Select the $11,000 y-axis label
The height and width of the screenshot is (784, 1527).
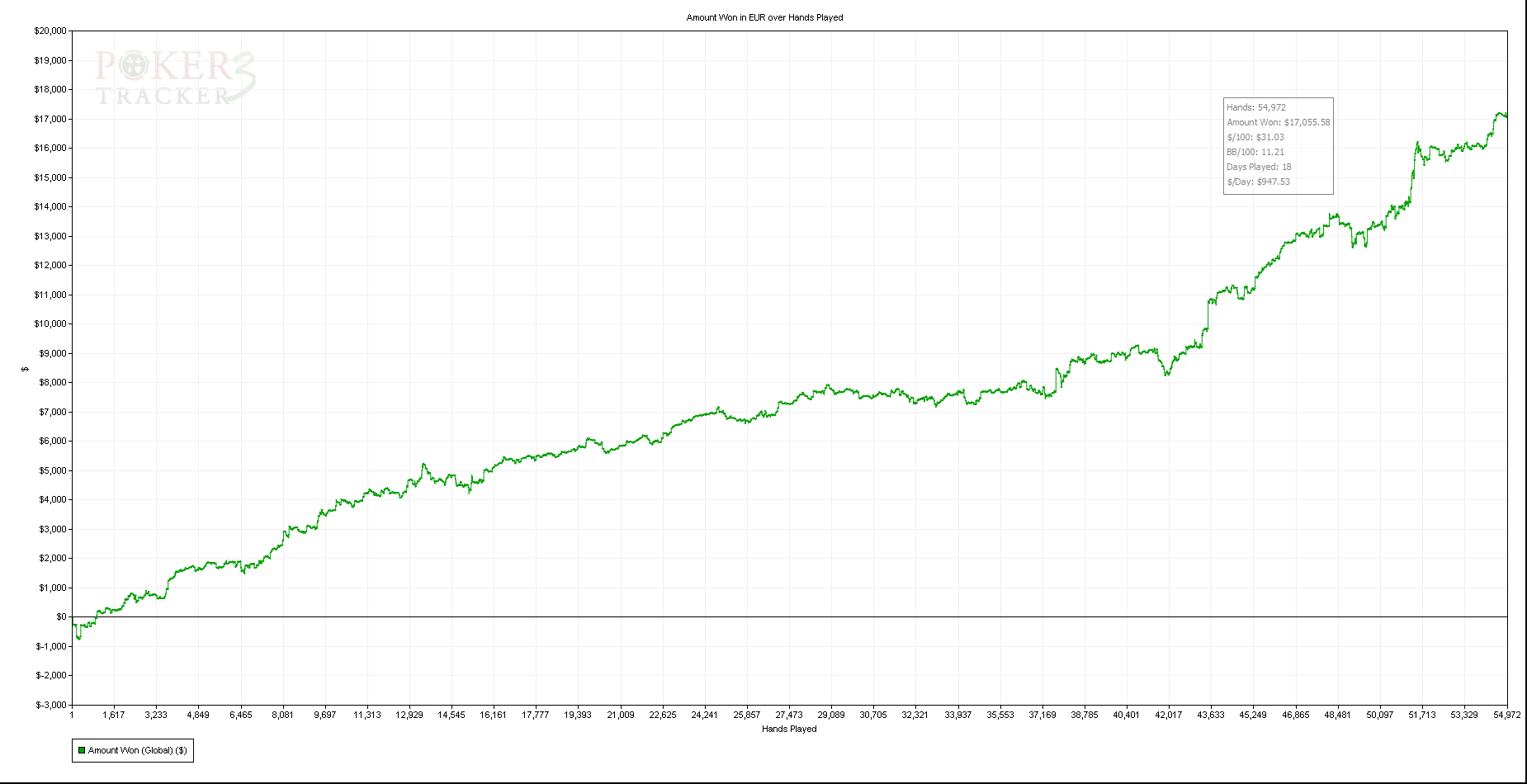[50, 295]
